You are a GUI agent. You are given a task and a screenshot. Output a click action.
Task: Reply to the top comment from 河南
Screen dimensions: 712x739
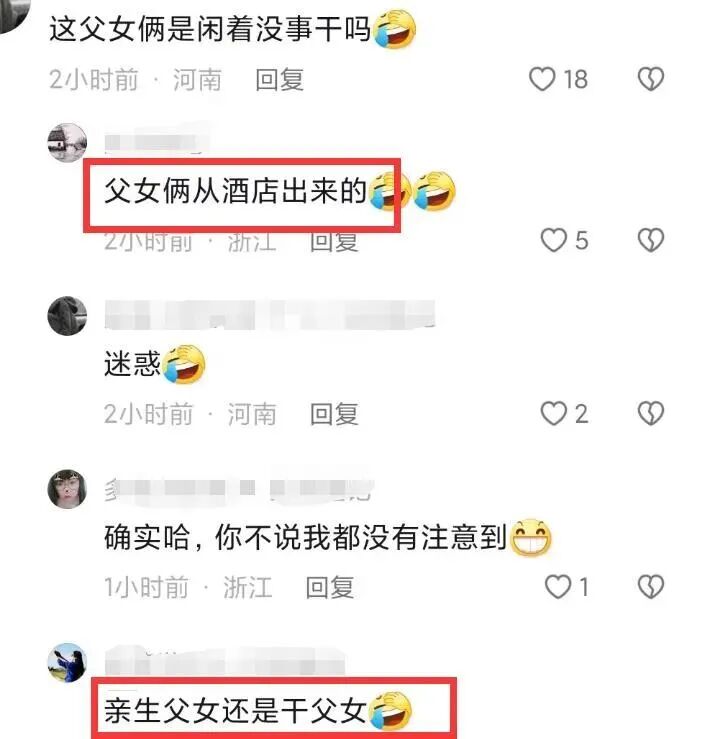point(279,79)
